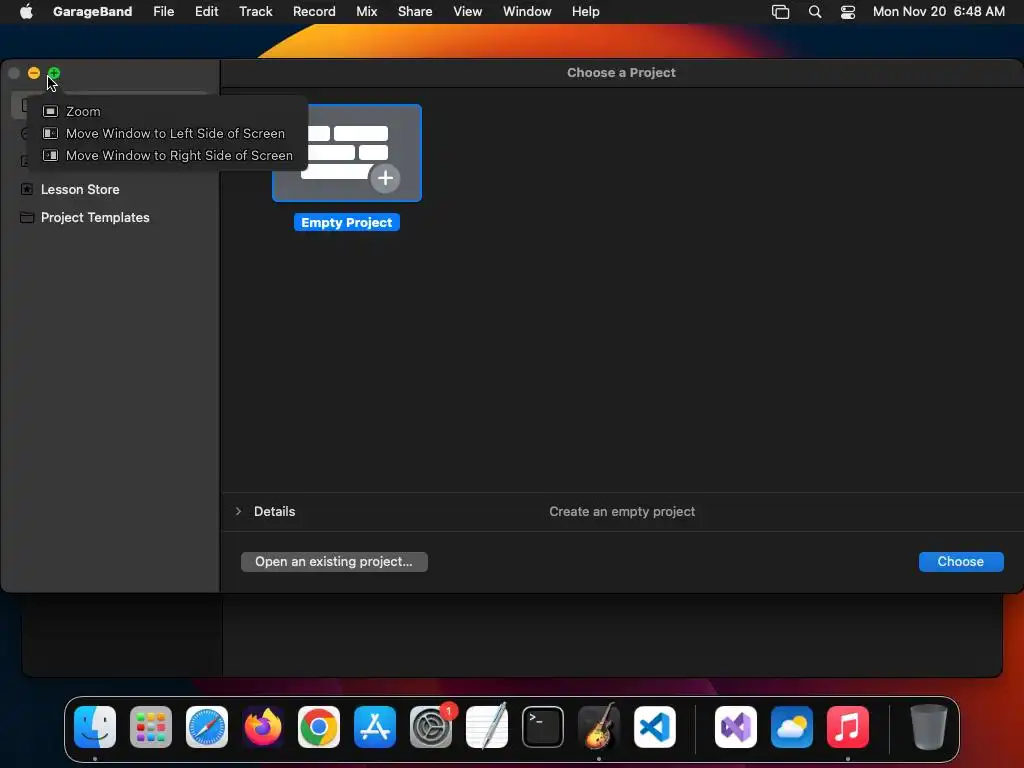Click the date and time in menu bar
Image resolution: width=1024 pixels, height=768 pixels.
(938, 12)
